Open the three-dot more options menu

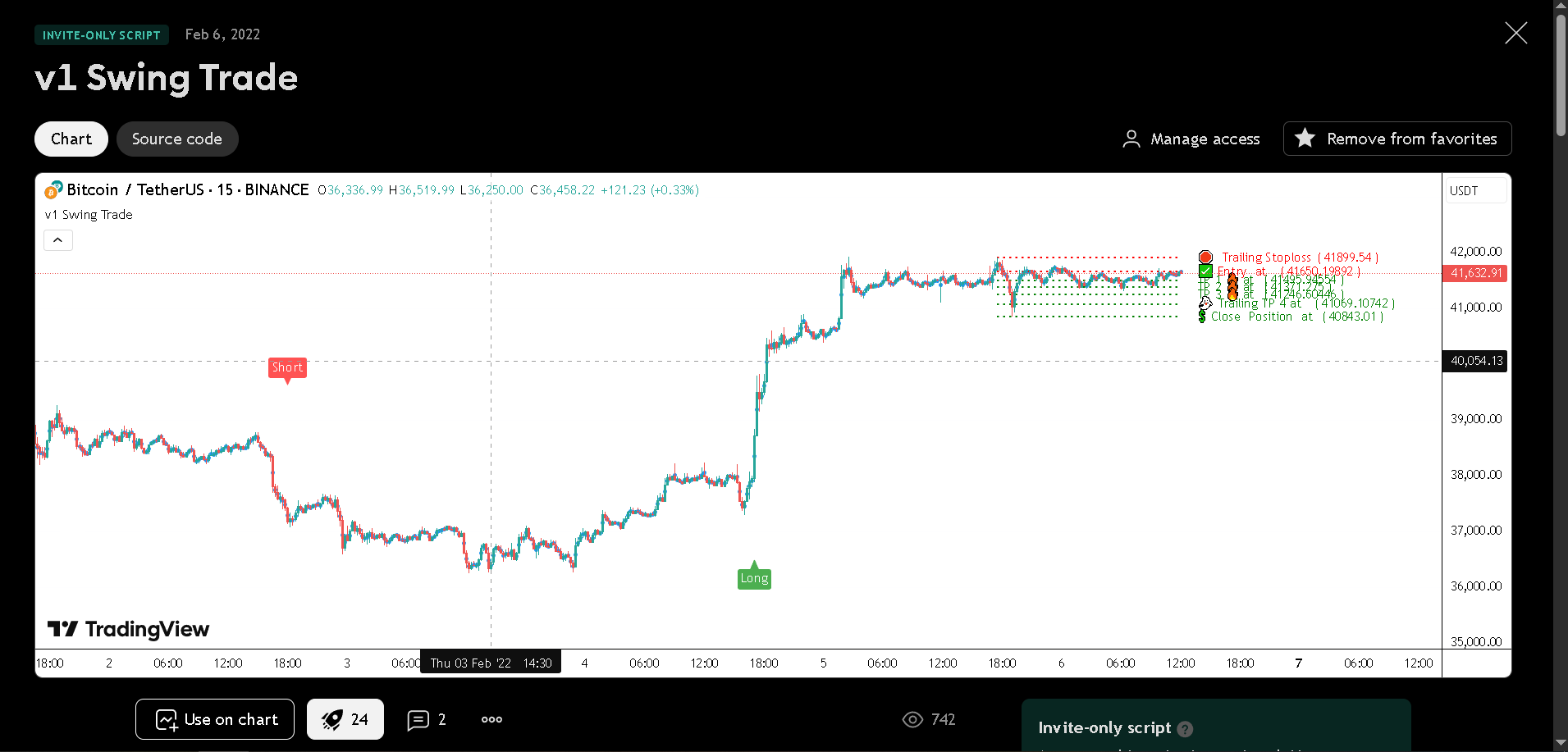[491, 719]
